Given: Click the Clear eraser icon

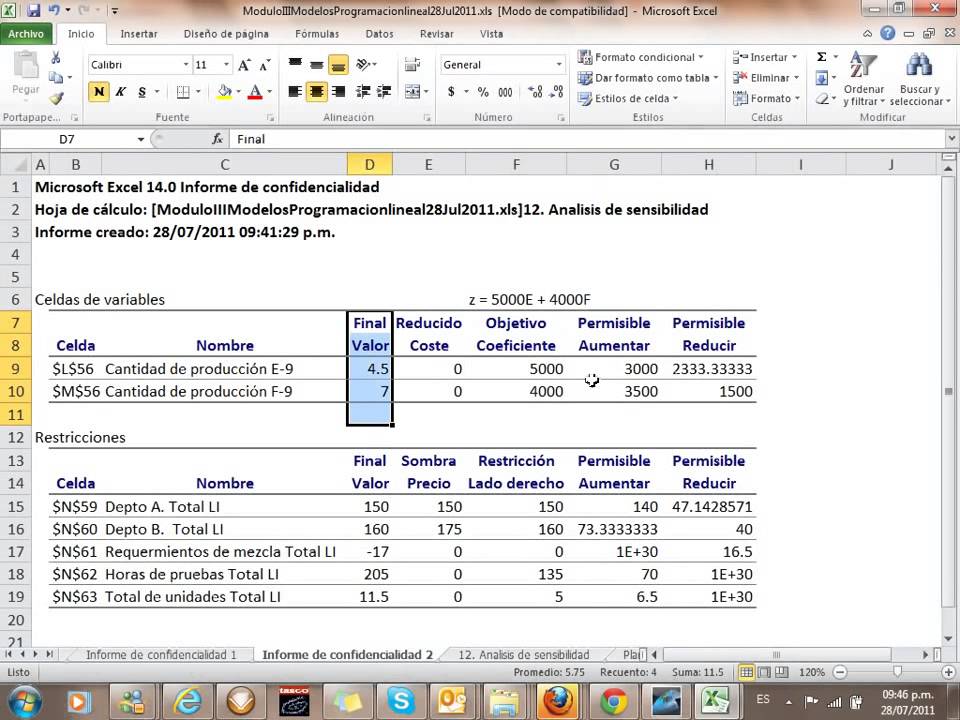Looking at the screenshot, I should [822, 99].
